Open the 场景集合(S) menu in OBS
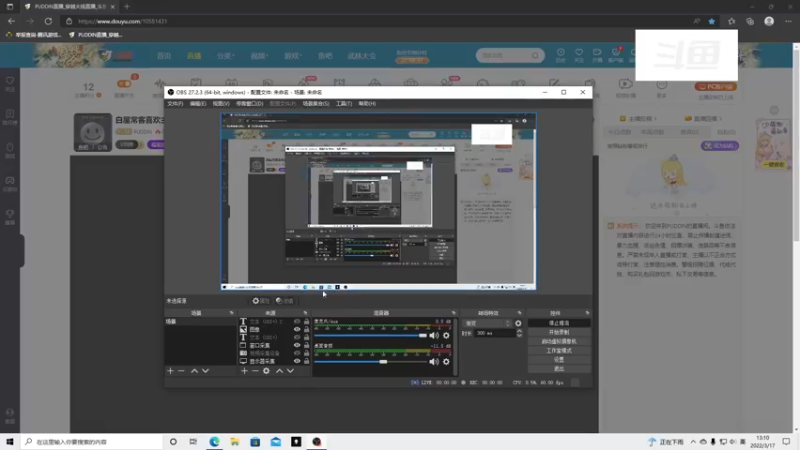Viewport: 800px width, 450px height. pos(316,104)
